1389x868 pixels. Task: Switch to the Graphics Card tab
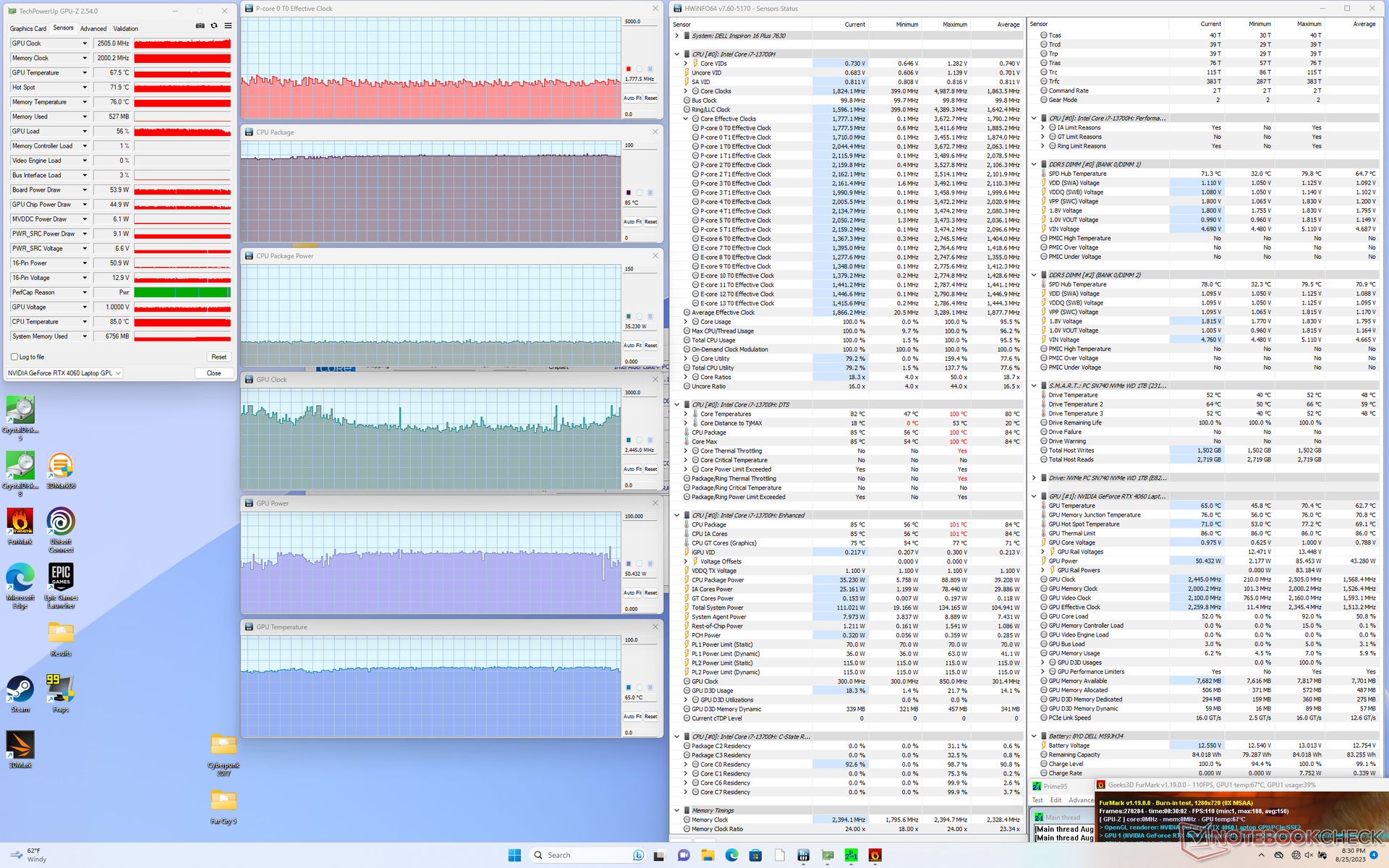click(x=27, y=29)
